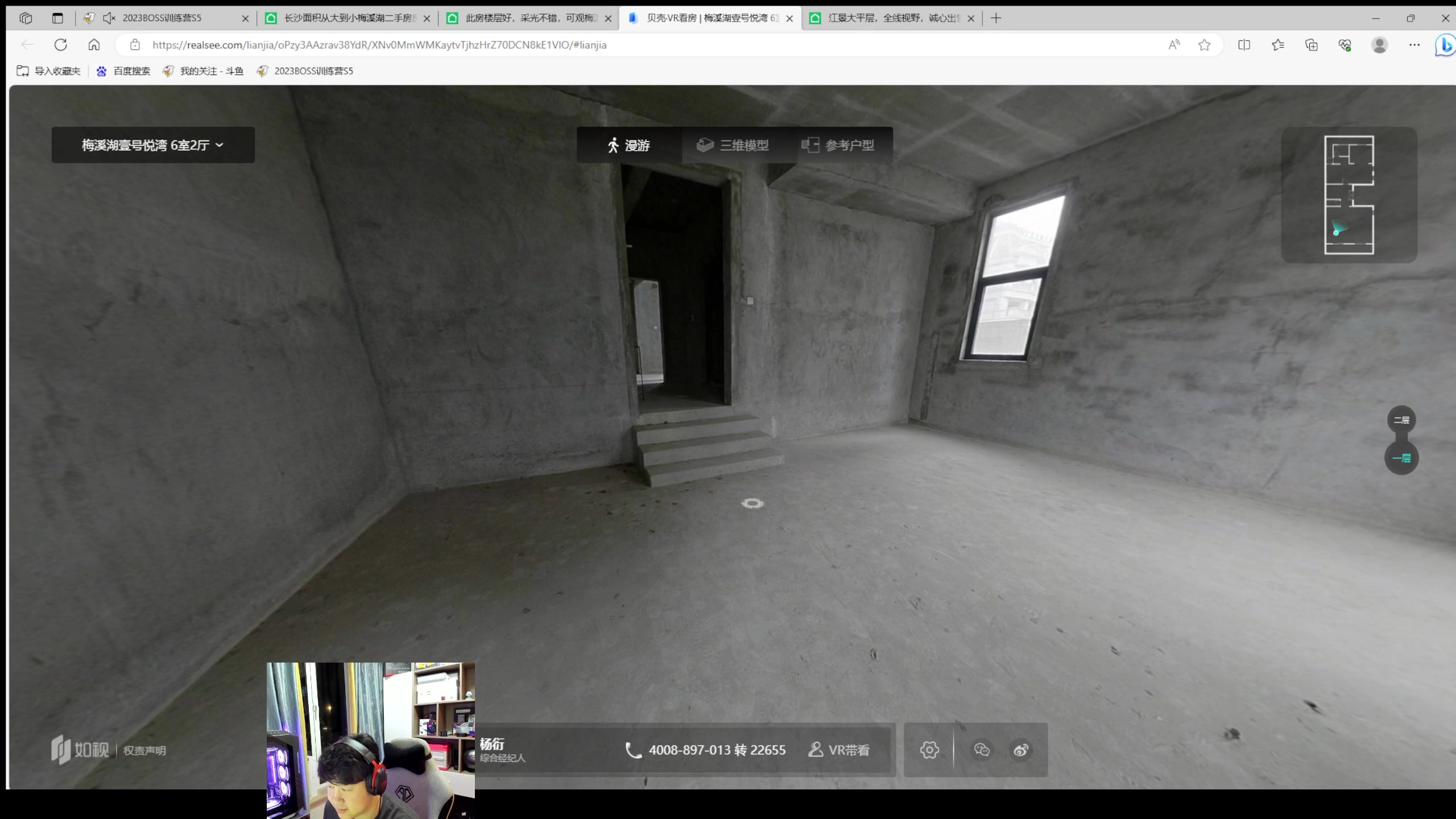Open browser split screen icon
This screenshot has width=1456, height=819.
pos(1244,45)
